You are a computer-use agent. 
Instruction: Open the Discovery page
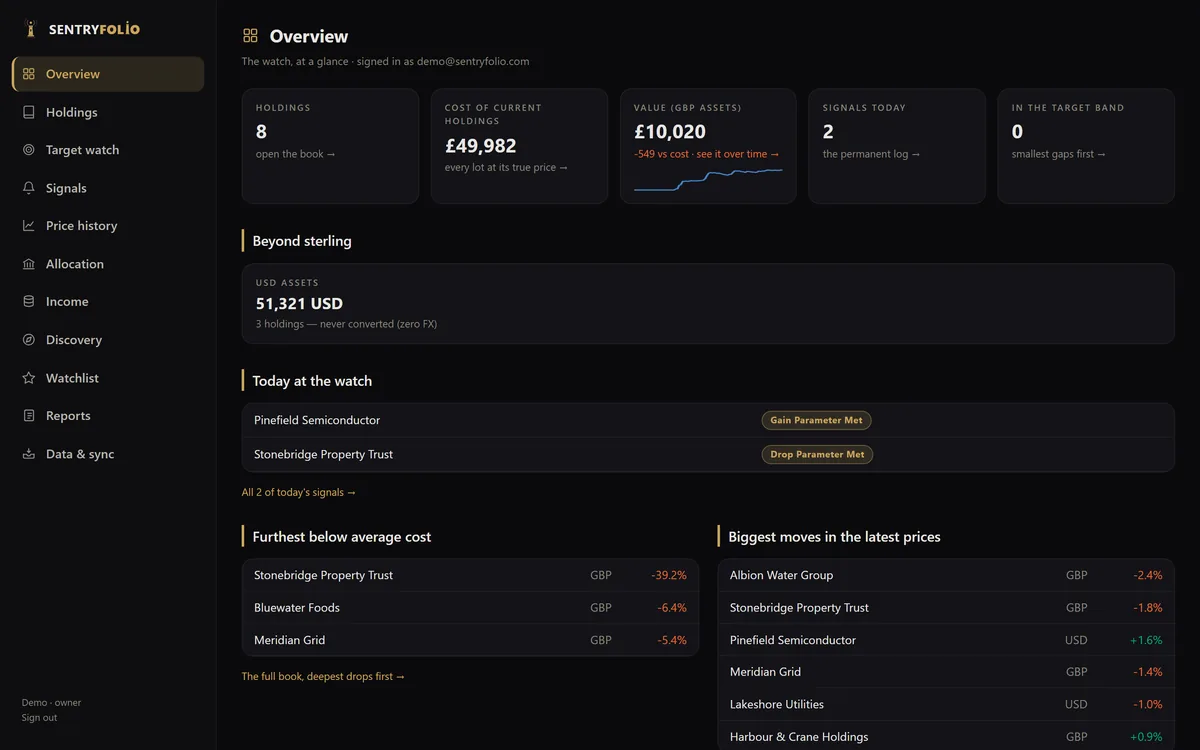pyautogui.click(x=108, y=340)
